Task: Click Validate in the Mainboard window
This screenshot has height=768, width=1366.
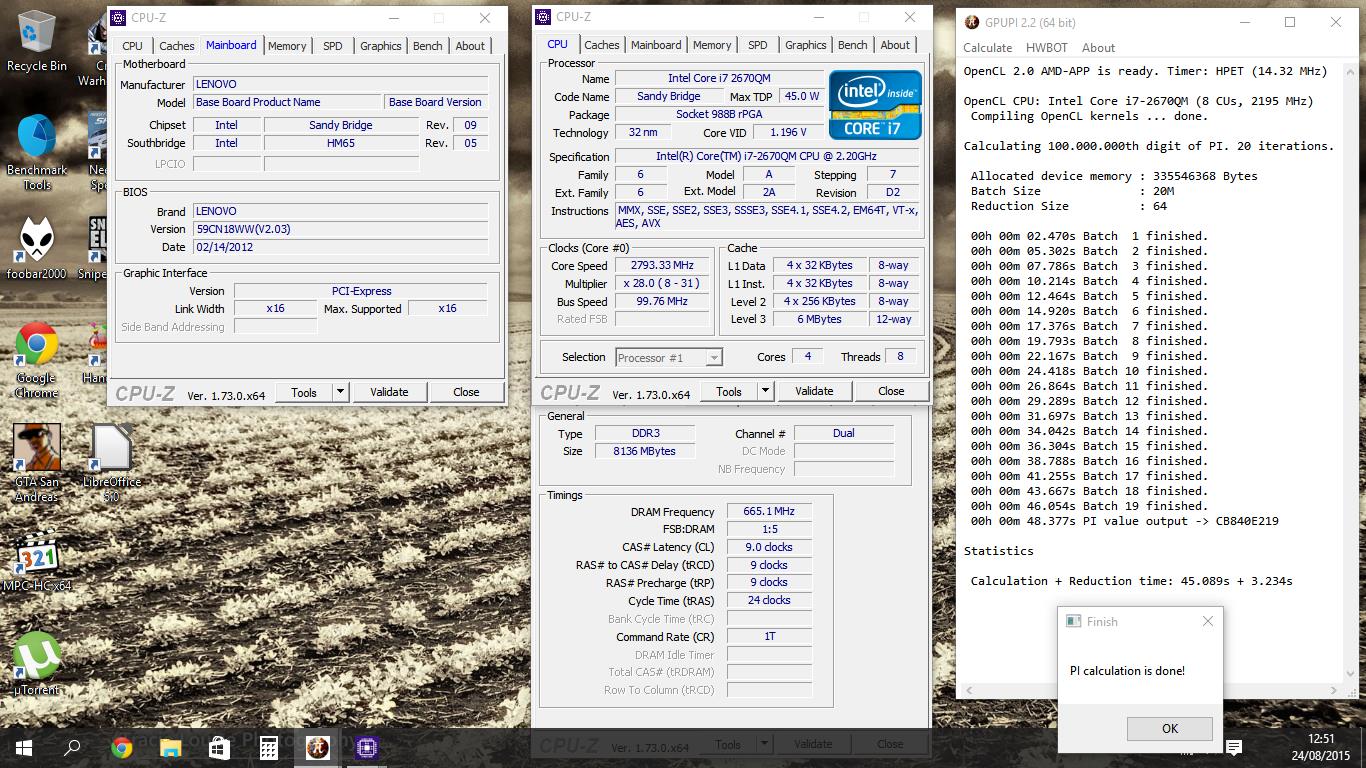Action: pyautogui.click(x=389, y=392)
